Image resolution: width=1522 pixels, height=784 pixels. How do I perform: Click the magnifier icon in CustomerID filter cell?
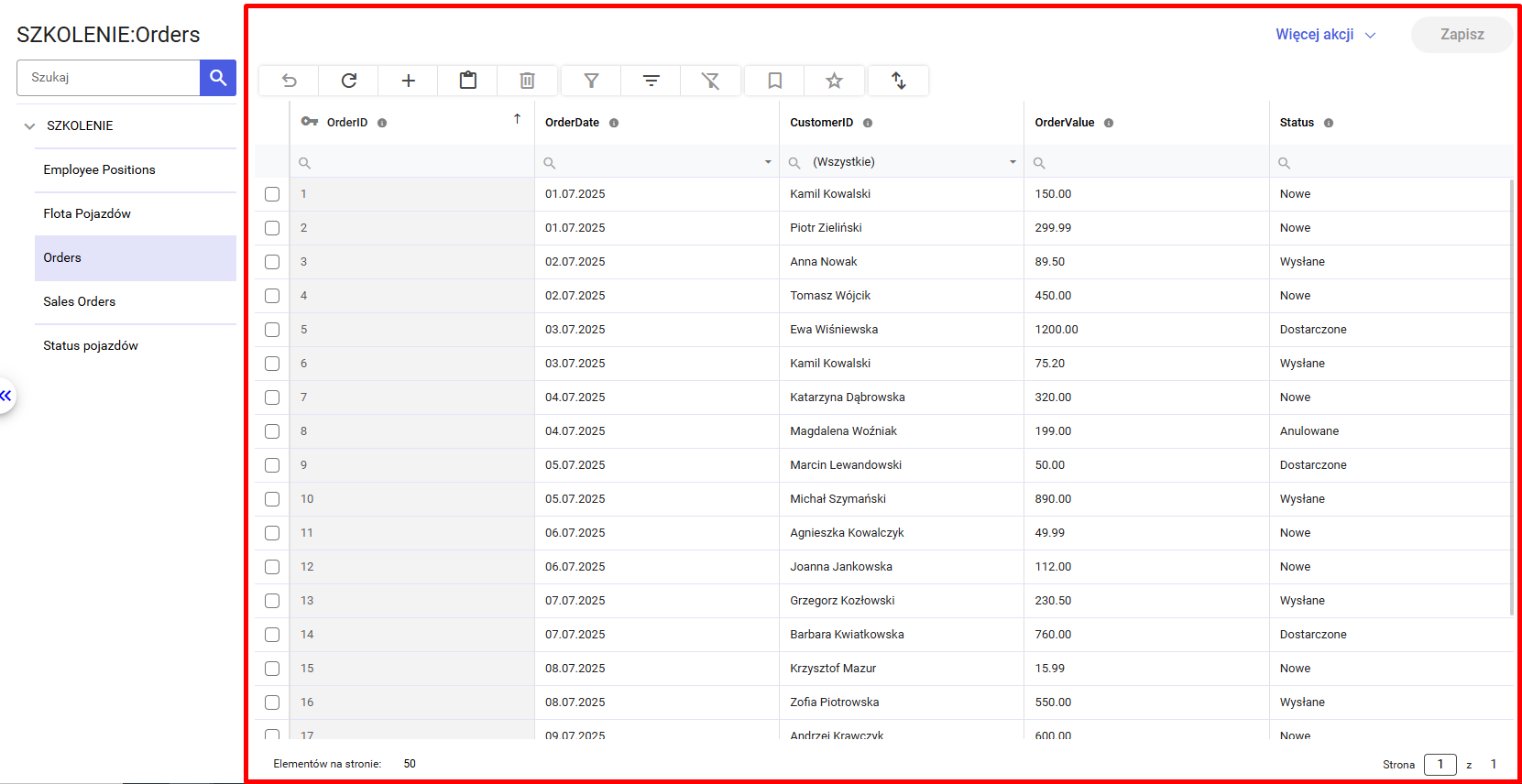pyautogui.click(x=794, y=163)
